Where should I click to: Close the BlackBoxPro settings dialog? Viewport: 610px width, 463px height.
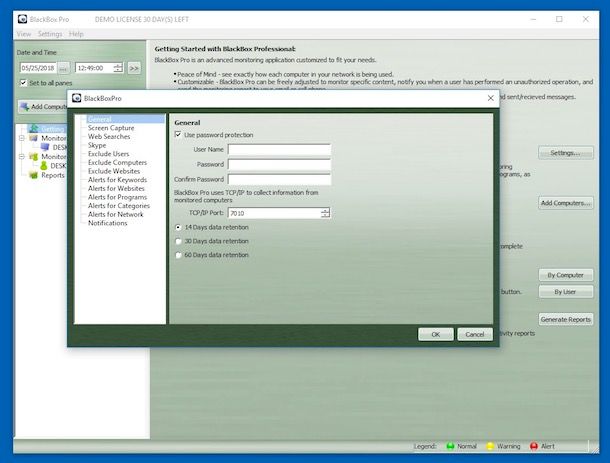pos(491,98)
